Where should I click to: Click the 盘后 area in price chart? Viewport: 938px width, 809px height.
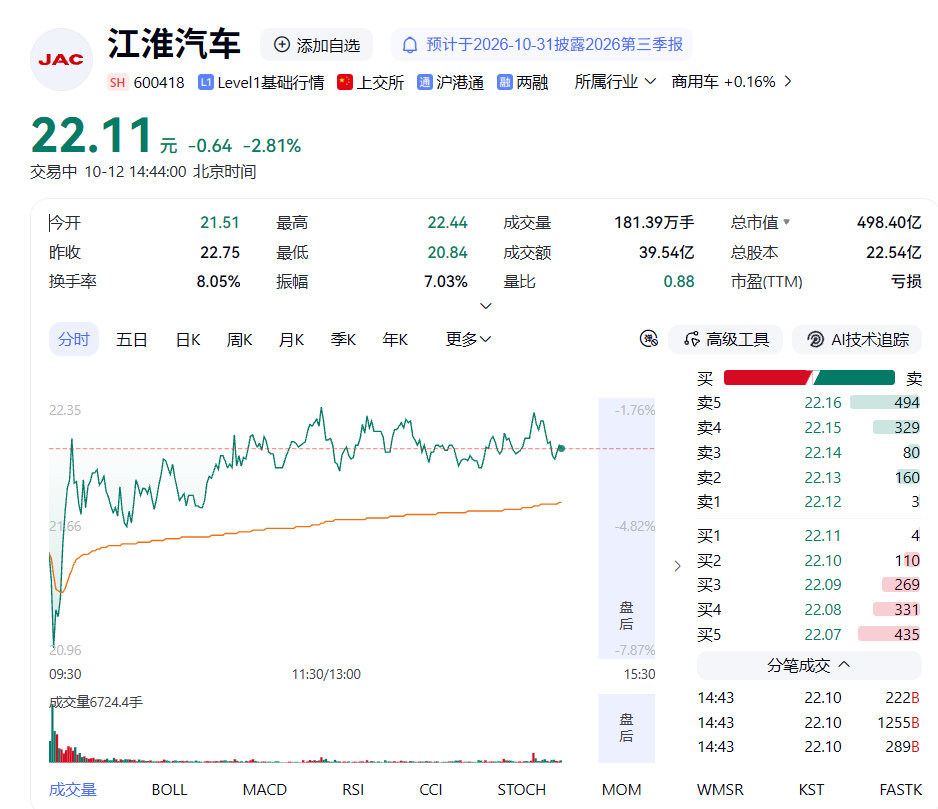(x=626, y=528)
